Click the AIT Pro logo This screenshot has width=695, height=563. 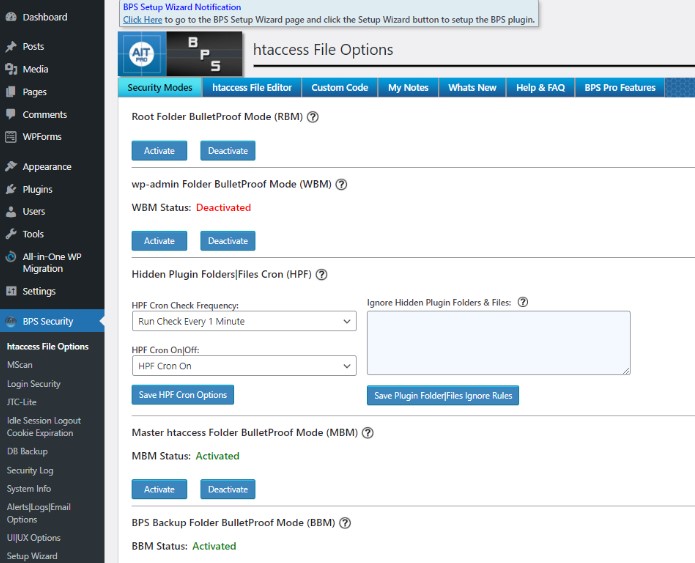142,54
